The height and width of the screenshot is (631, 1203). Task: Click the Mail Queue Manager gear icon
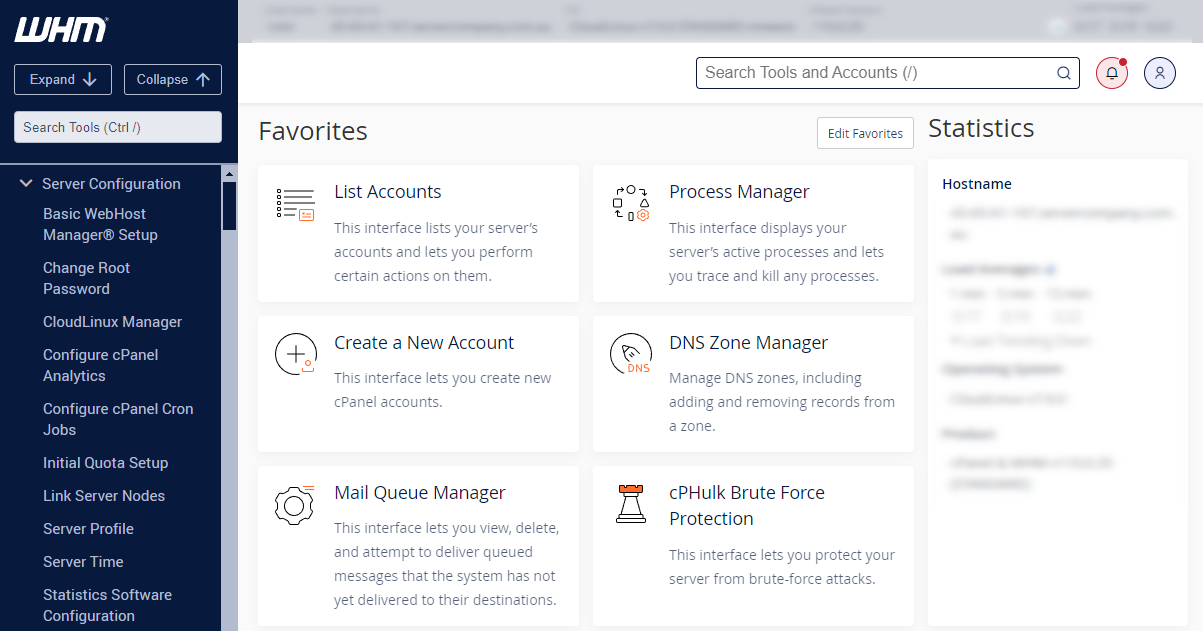(x=294, y=505)
